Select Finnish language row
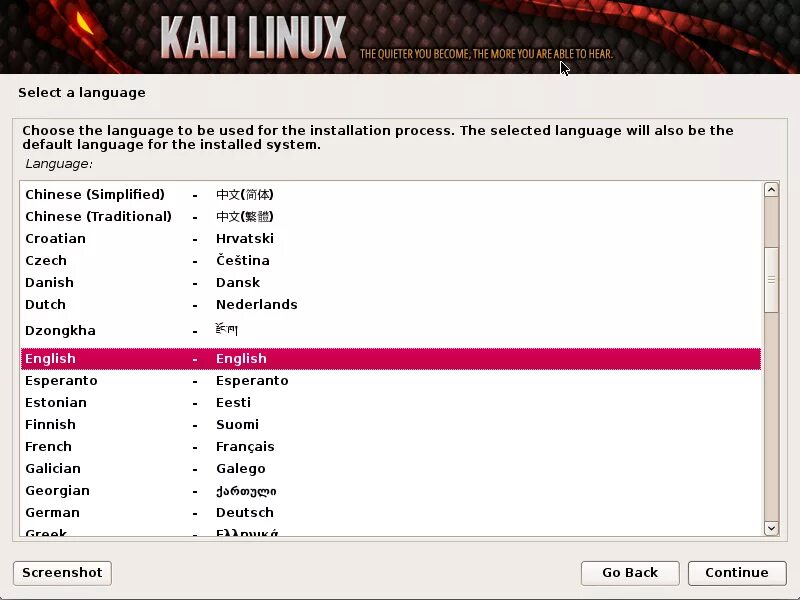Viewport: 800px width, 600px height. (391, 424)
